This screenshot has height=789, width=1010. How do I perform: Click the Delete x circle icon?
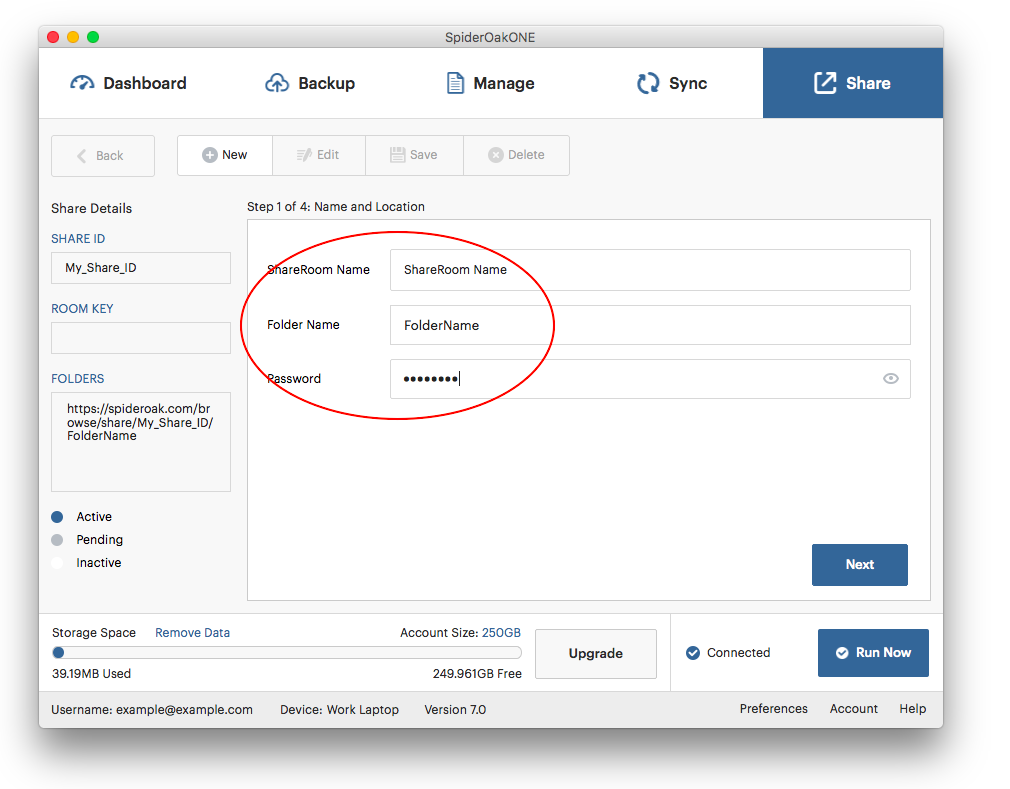click(x=495, y=155)
